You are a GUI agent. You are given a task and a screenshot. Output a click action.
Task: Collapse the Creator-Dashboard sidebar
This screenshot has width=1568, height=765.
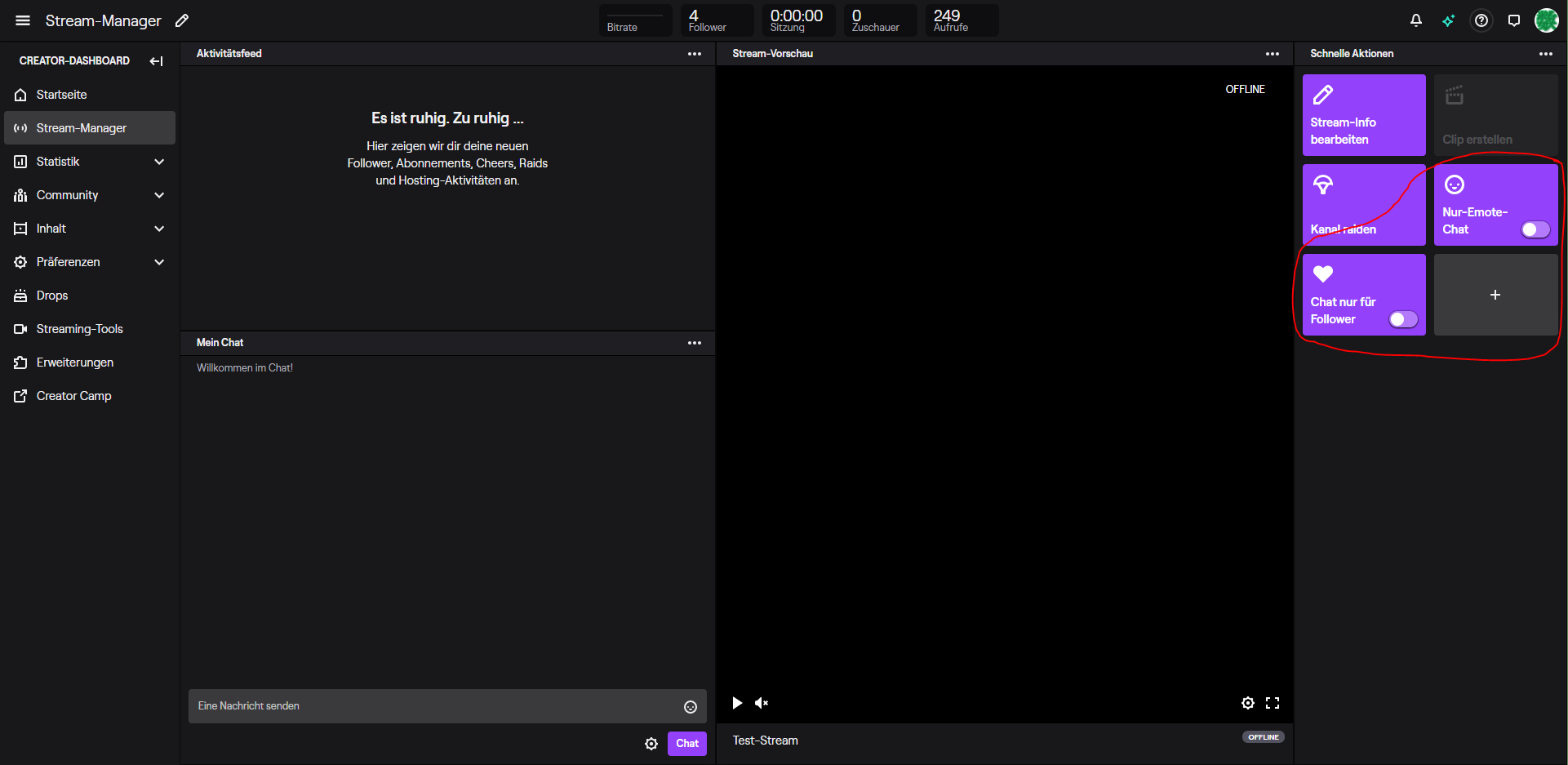[x=157, y=60]
